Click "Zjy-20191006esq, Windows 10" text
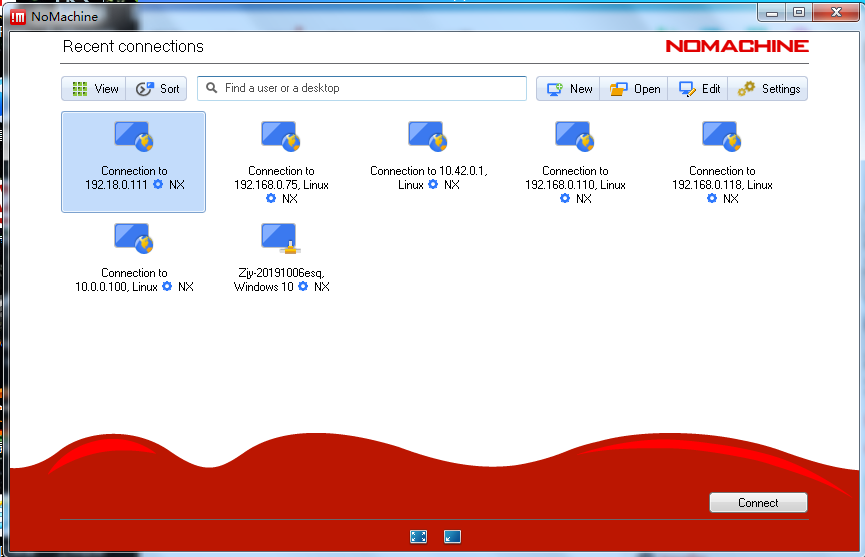 tap(280, 280)
